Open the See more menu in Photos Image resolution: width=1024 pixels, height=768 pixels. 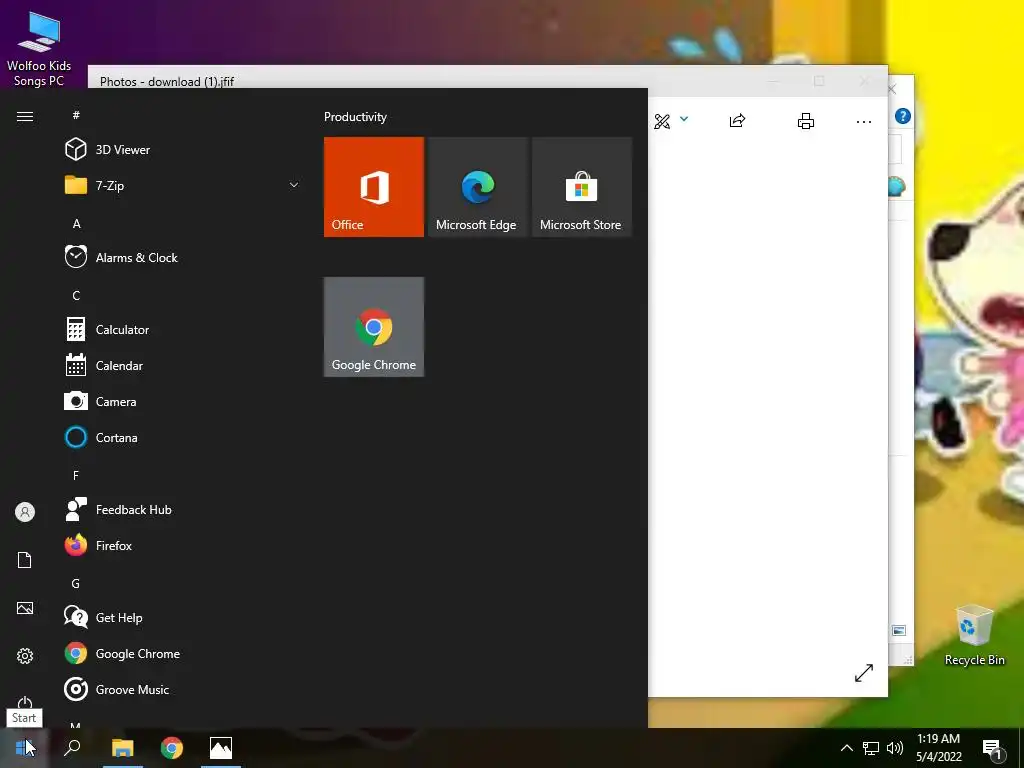(x=863, y=121)
